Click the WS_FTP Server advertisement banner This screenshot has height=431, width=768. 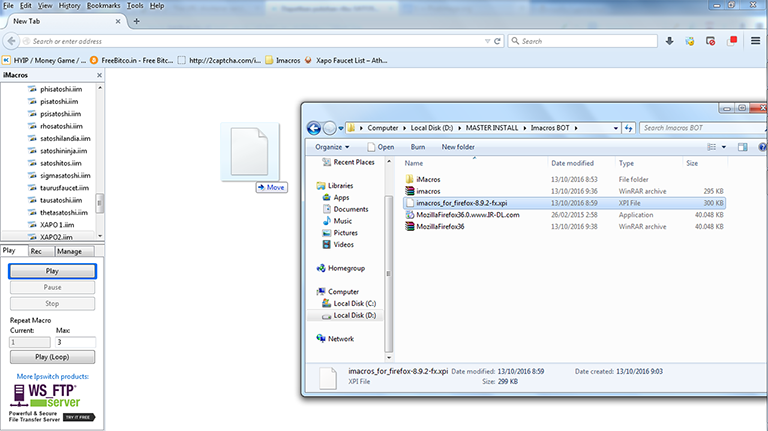click(52, 403)
